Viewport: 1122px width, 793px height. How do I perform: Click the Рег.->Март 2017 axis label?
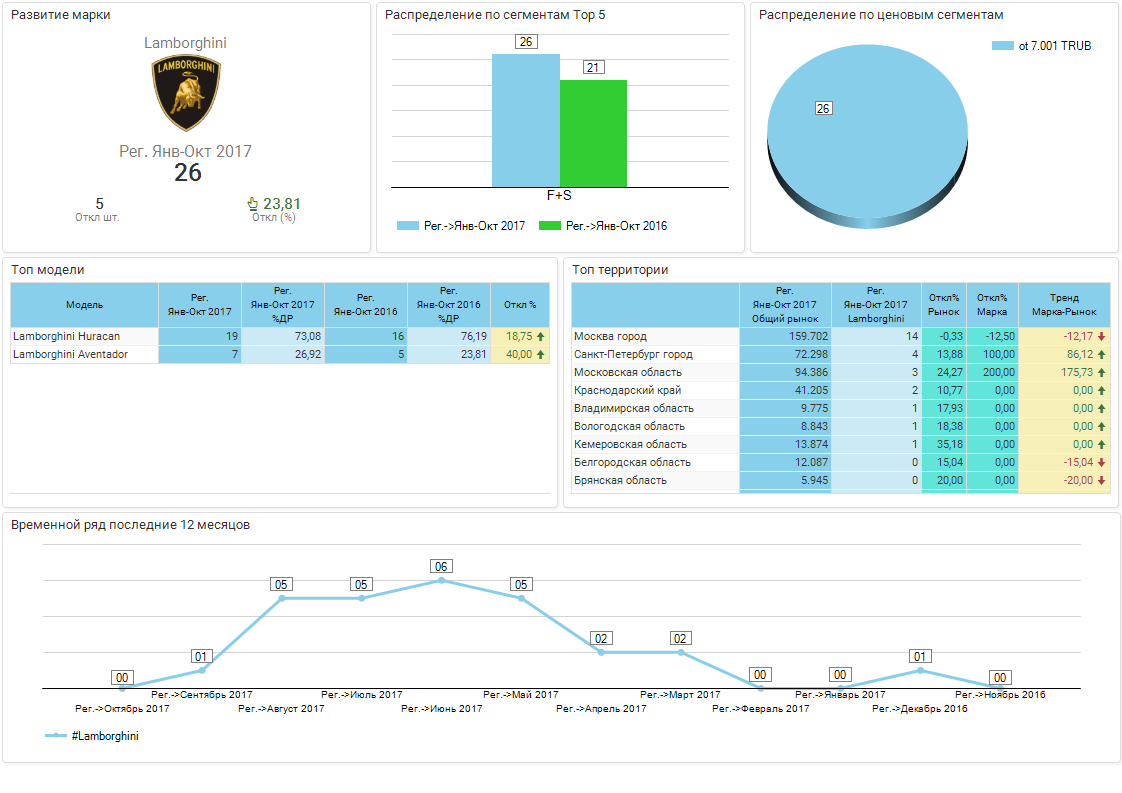[x=680, y=694]
